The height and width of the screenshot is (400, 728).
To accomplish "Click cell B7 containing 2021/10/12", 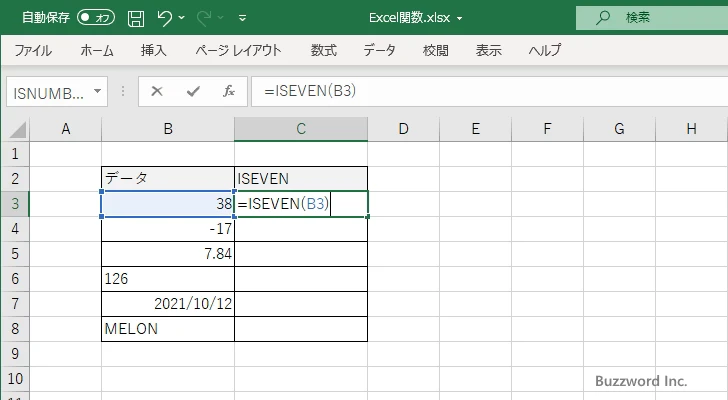I will [168, 304].
